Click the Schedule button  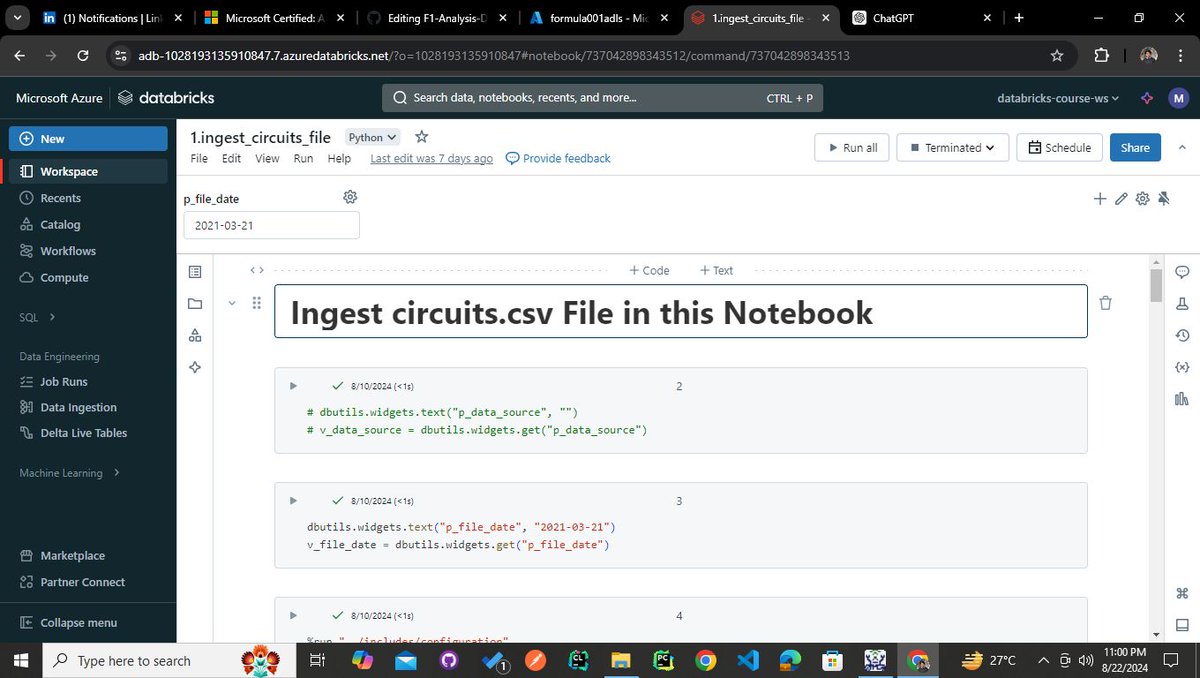click(x=1059, y=148)
